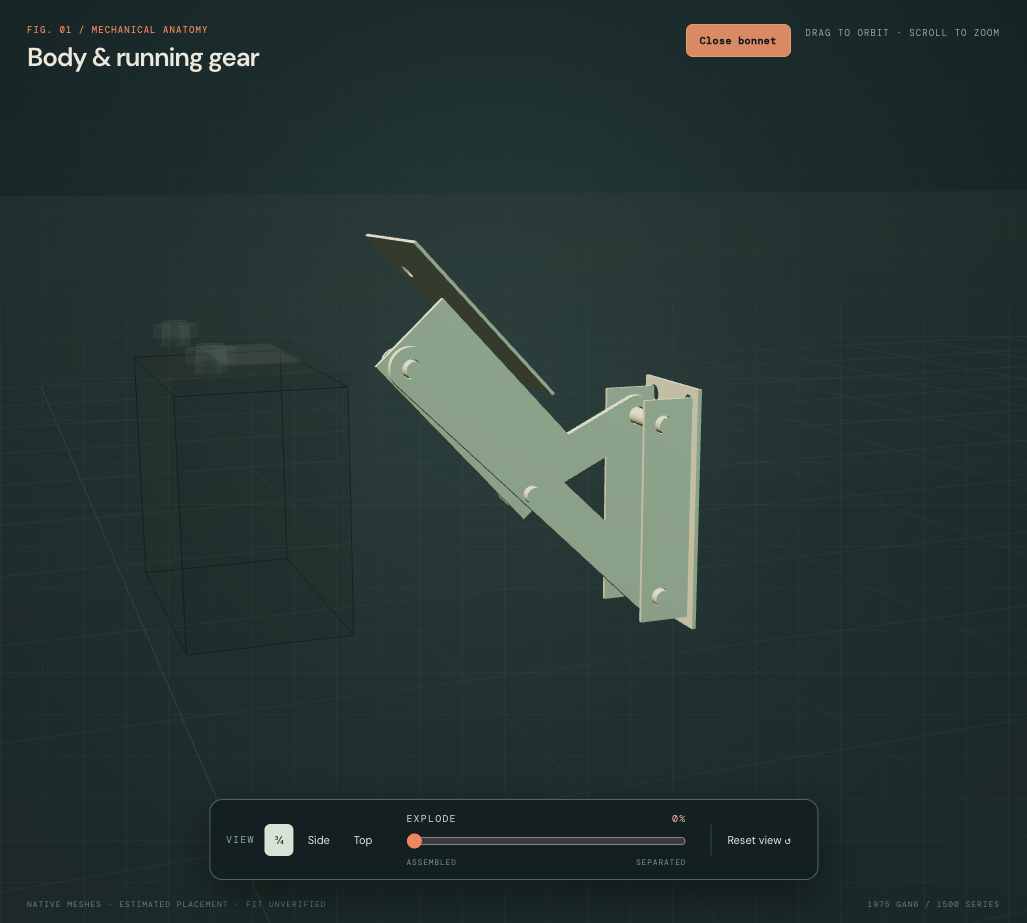Click the Close bonnet button
Viewport: 1027px width, 923px height.
click(738, 41)
